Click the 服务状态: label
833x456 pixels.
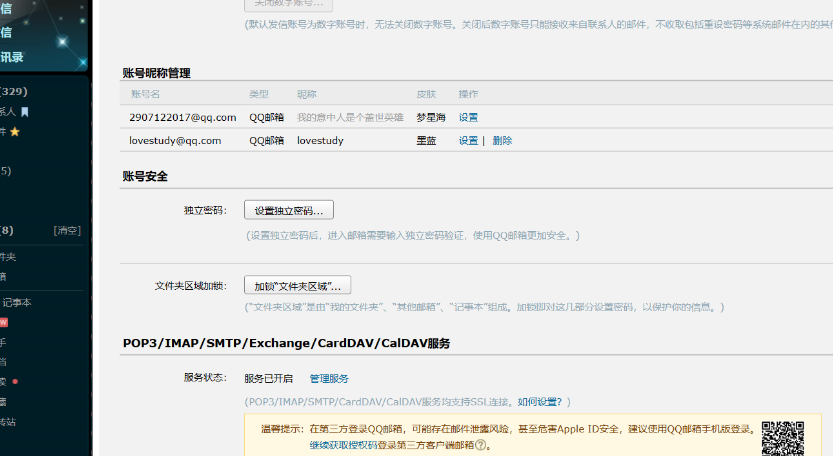(x=205, y=378)
